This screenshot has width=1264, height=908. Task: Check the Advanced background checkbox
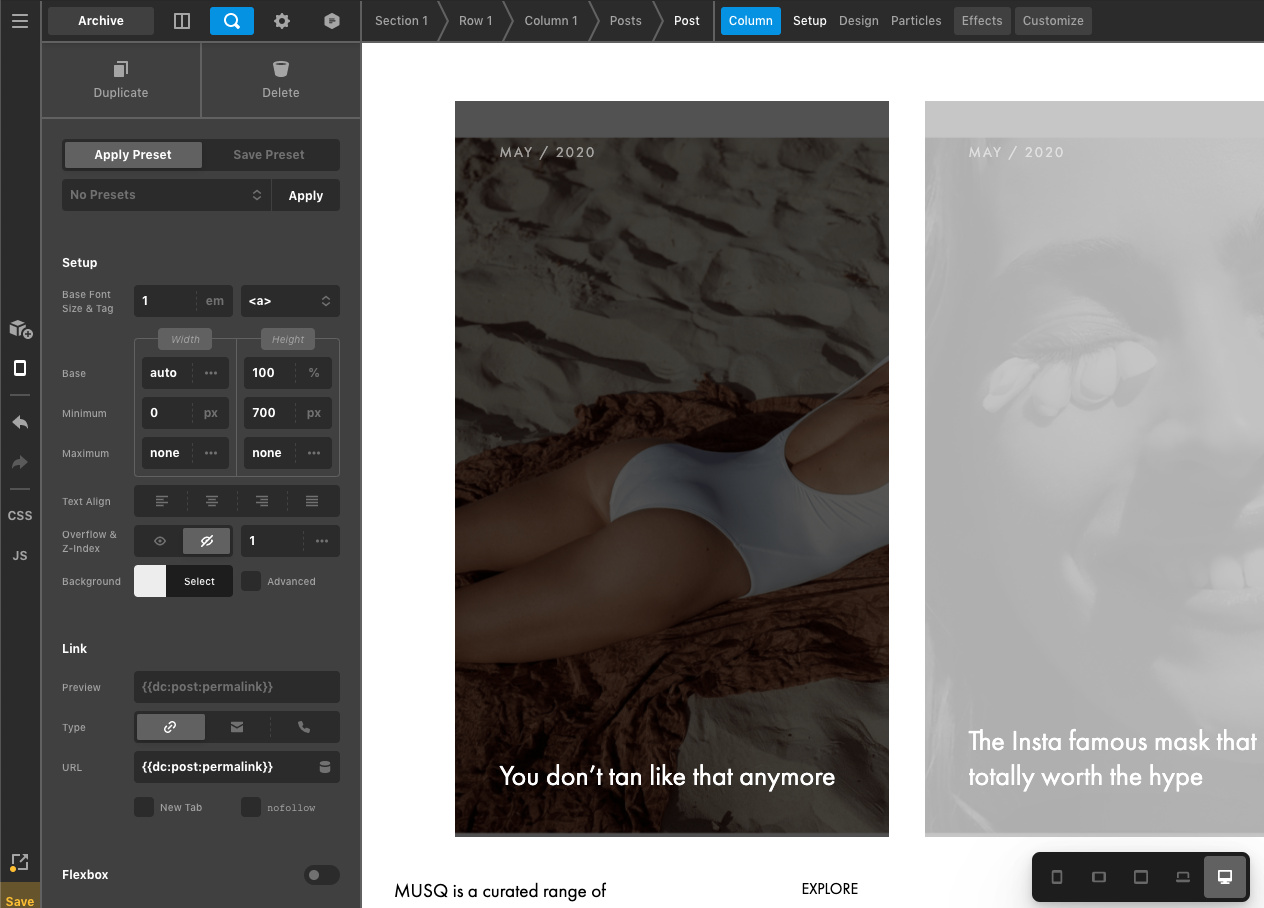coord(251,581)
